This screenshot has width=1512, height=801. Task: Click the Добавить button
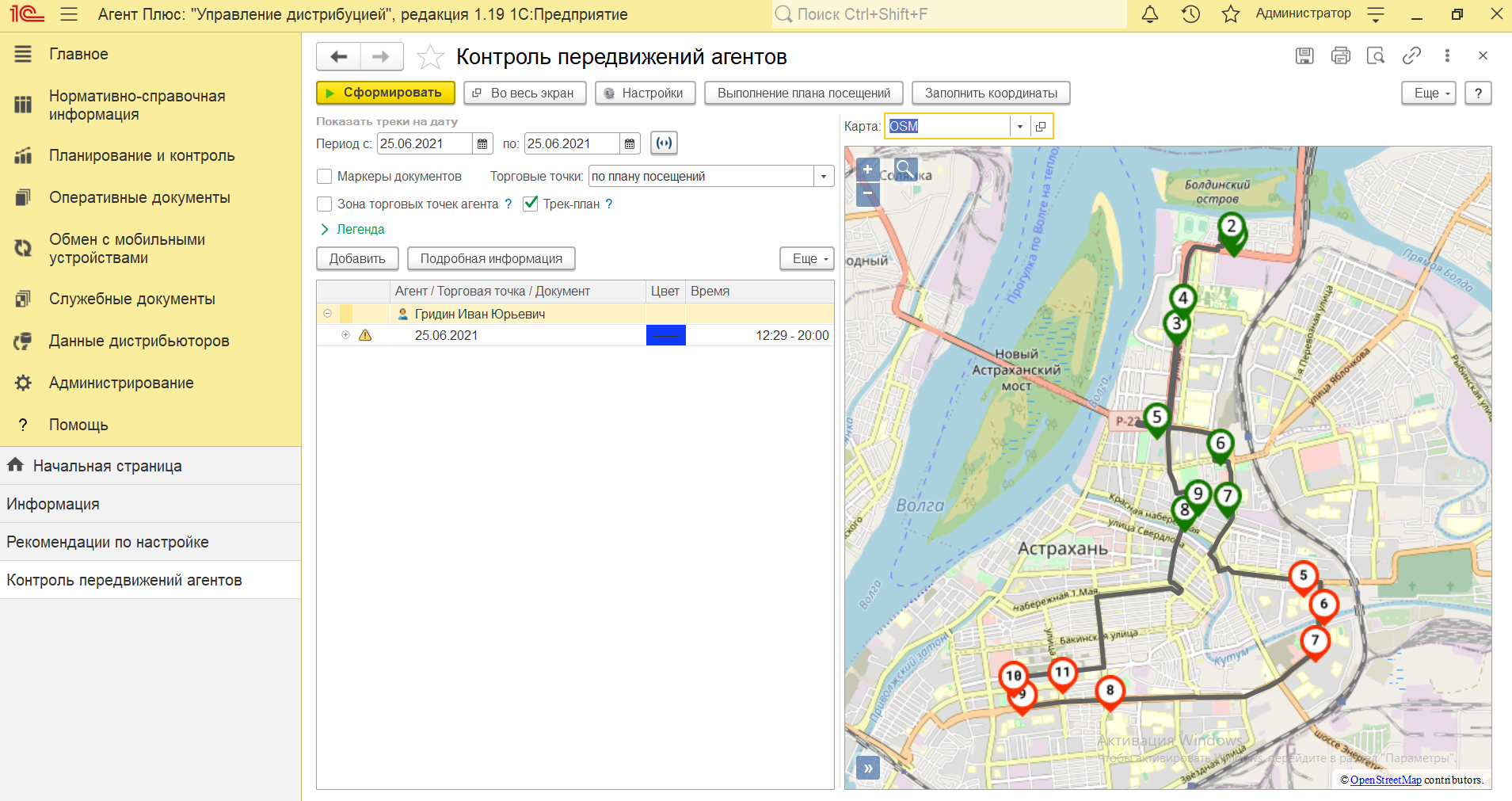coord(357,258)
